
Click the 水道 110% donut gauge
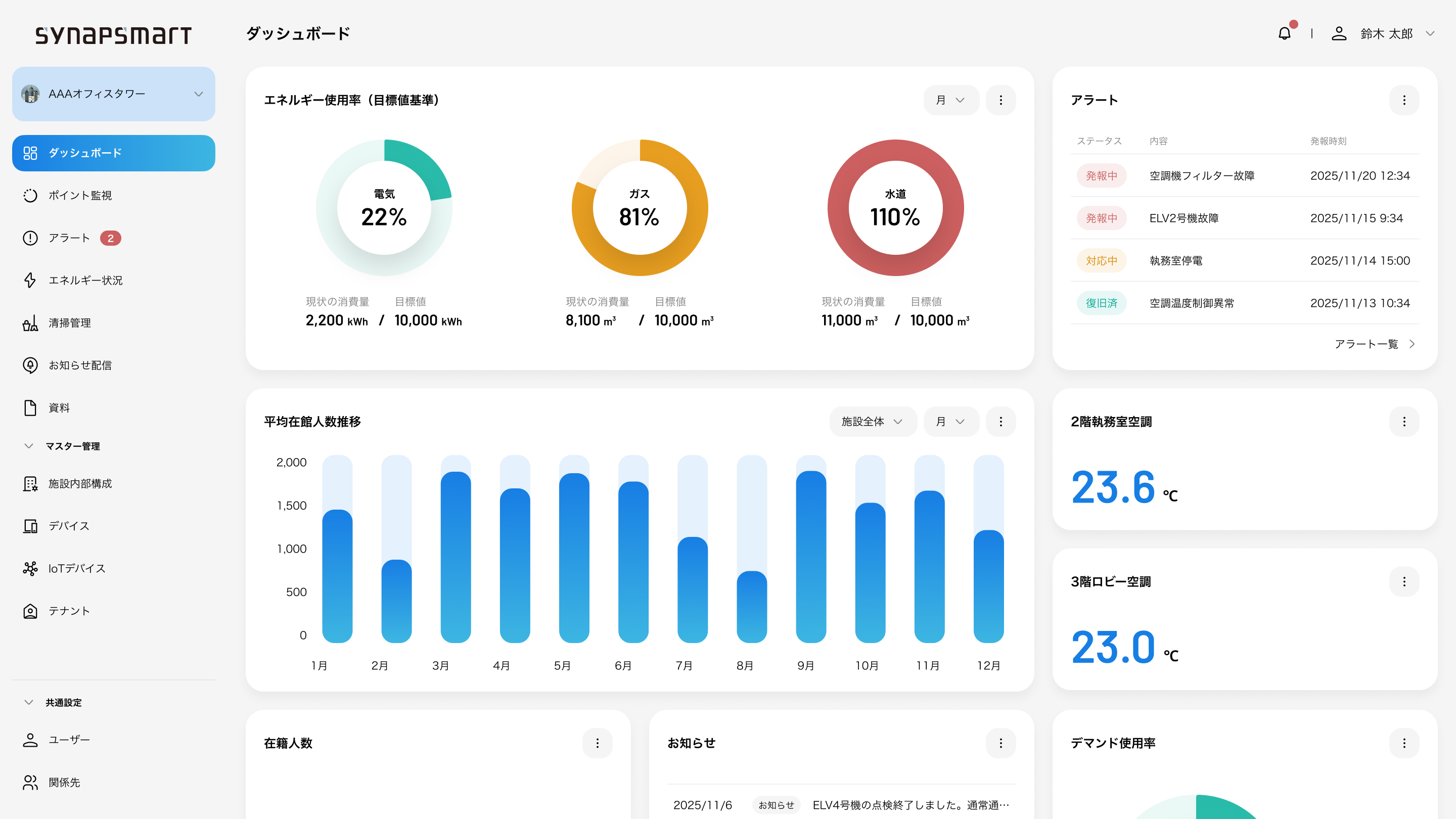point(895,207)
